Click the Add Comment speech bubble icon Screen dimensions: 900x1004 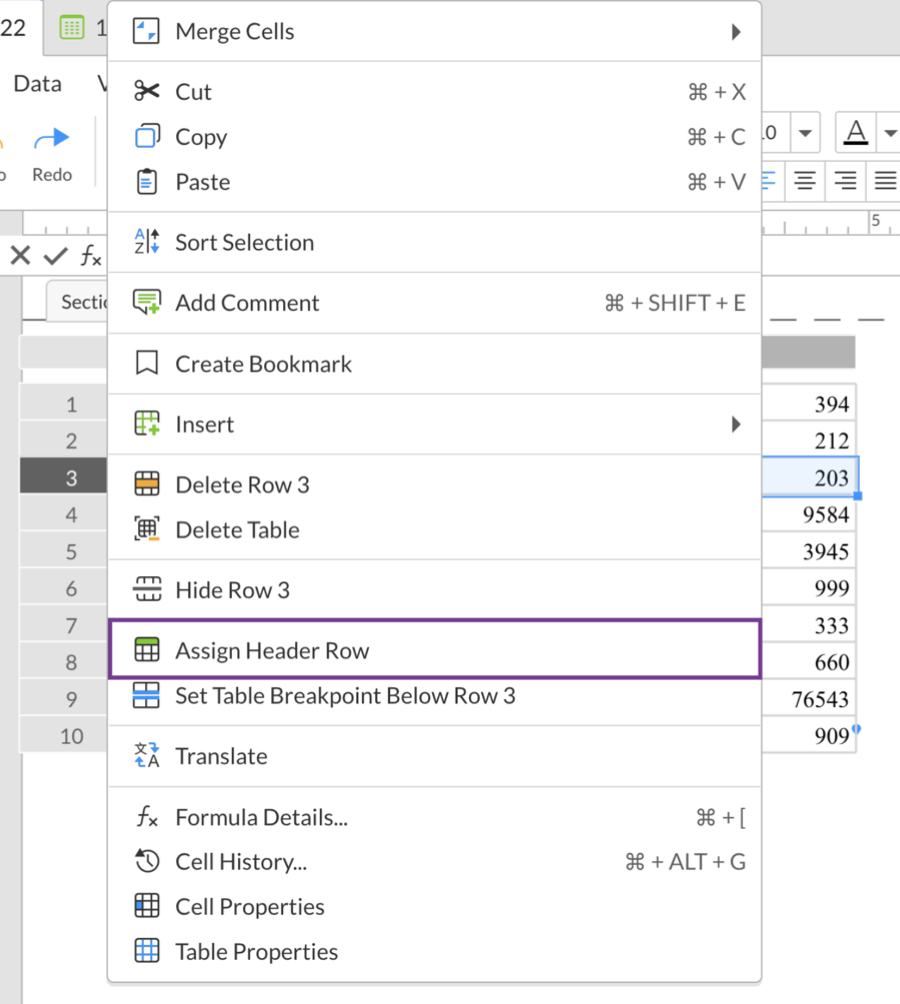click(147, 303)
